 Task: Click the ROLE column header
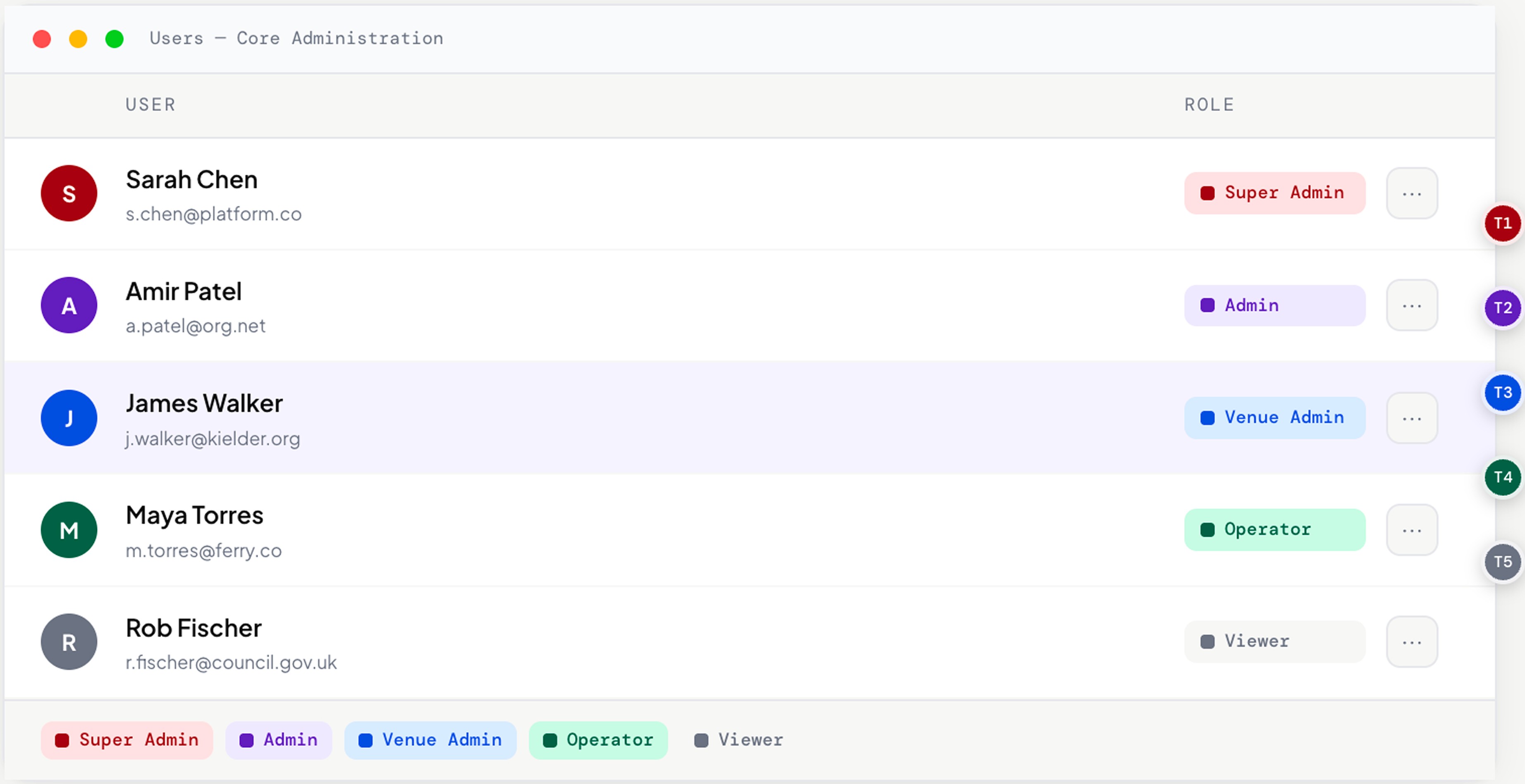1209,105
